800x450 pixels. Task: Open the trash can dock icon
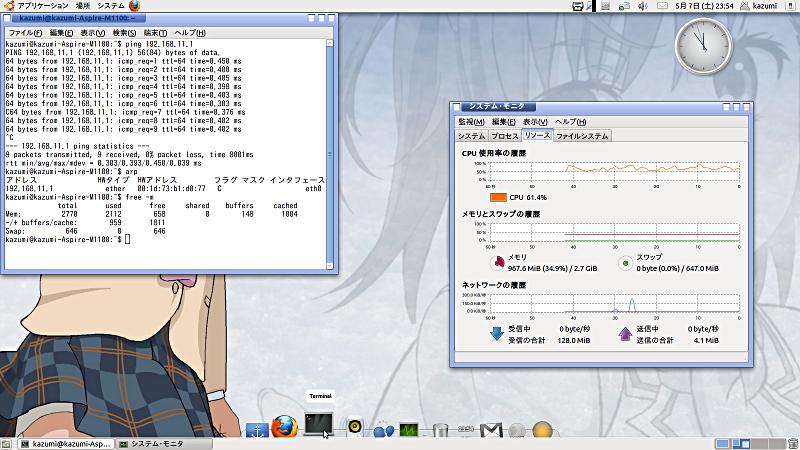(x=440, y=430)
